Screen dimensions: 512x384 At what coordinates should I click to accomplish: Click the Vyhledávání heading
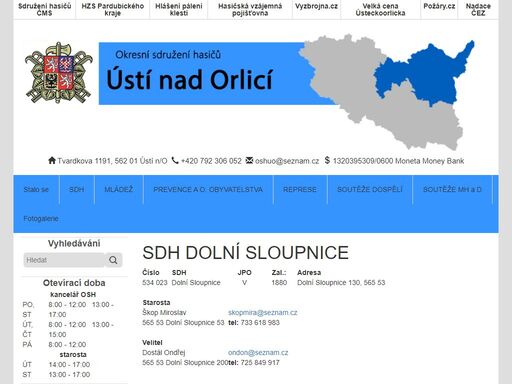coord(74,243)
